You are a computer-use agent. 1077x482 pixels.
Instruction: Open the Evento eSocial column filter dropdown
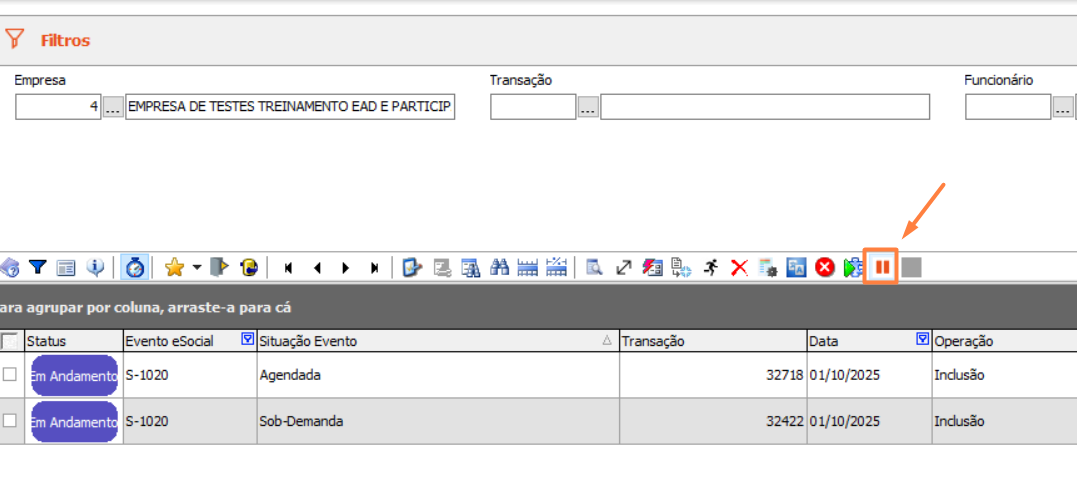247,340
